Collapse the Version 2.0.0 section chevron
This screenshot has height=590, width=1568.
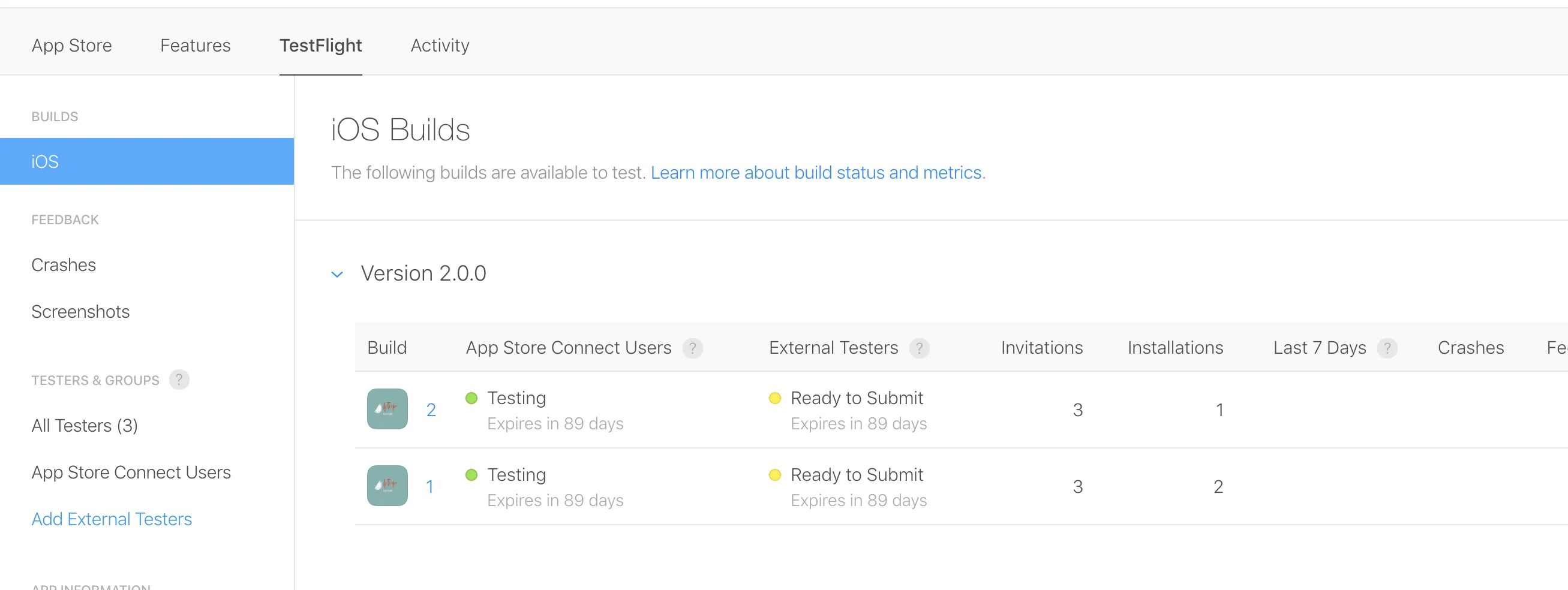337,275
